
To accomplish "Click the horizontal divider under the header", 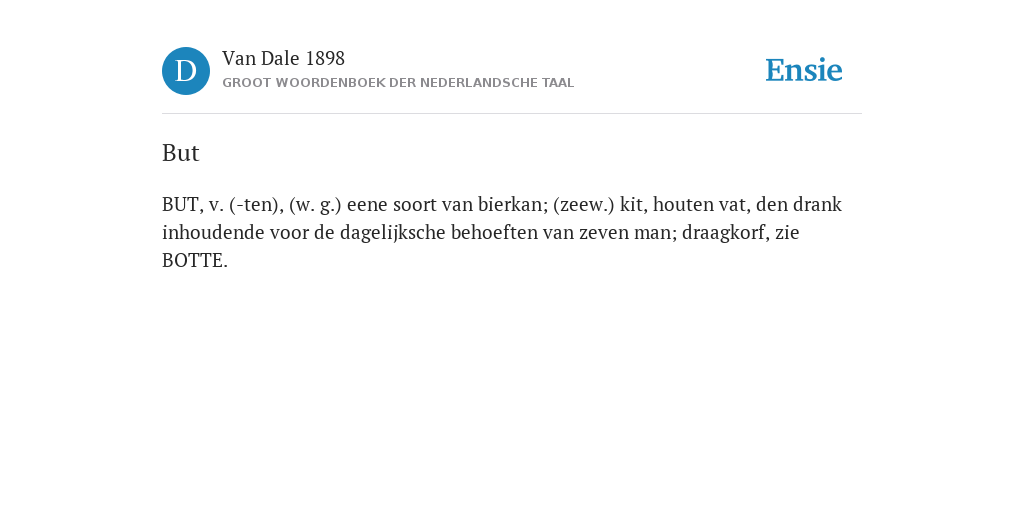I will pyautogui.click(x=512, y=114).
